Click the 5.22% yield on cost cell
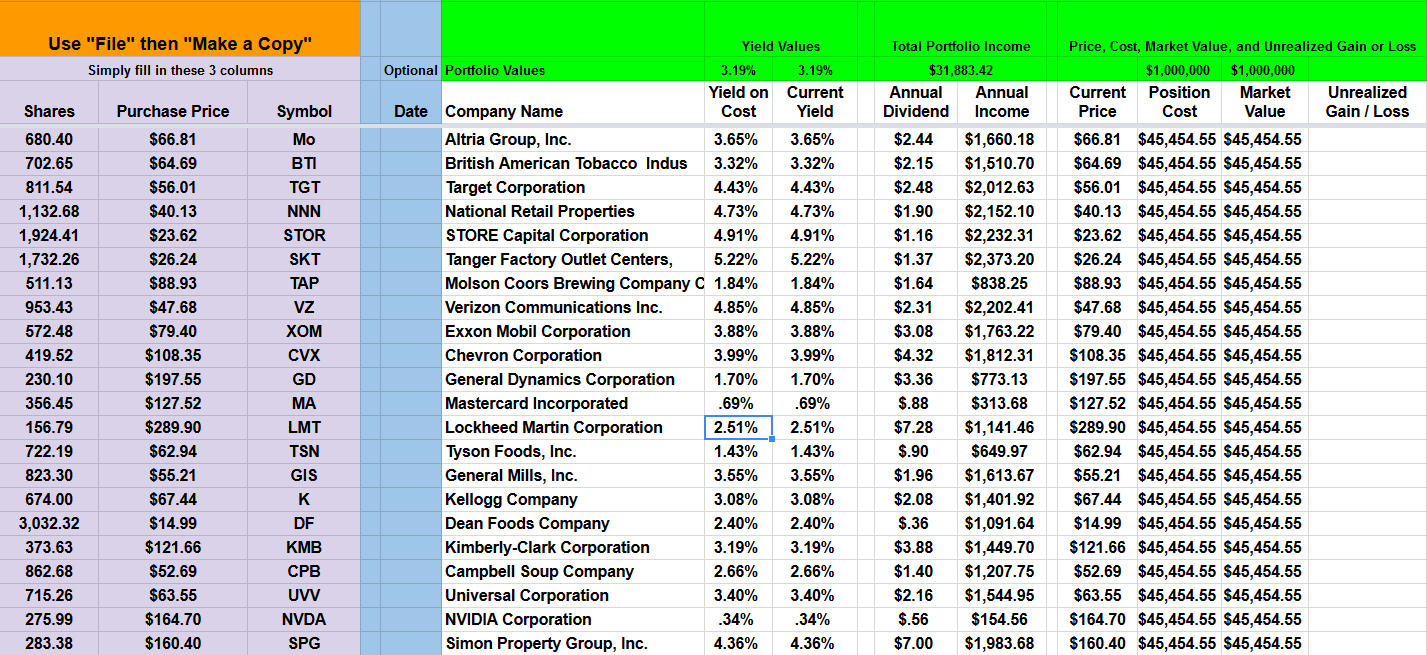This screenshot has height=655, width=1427. click(x=738, y=259)
